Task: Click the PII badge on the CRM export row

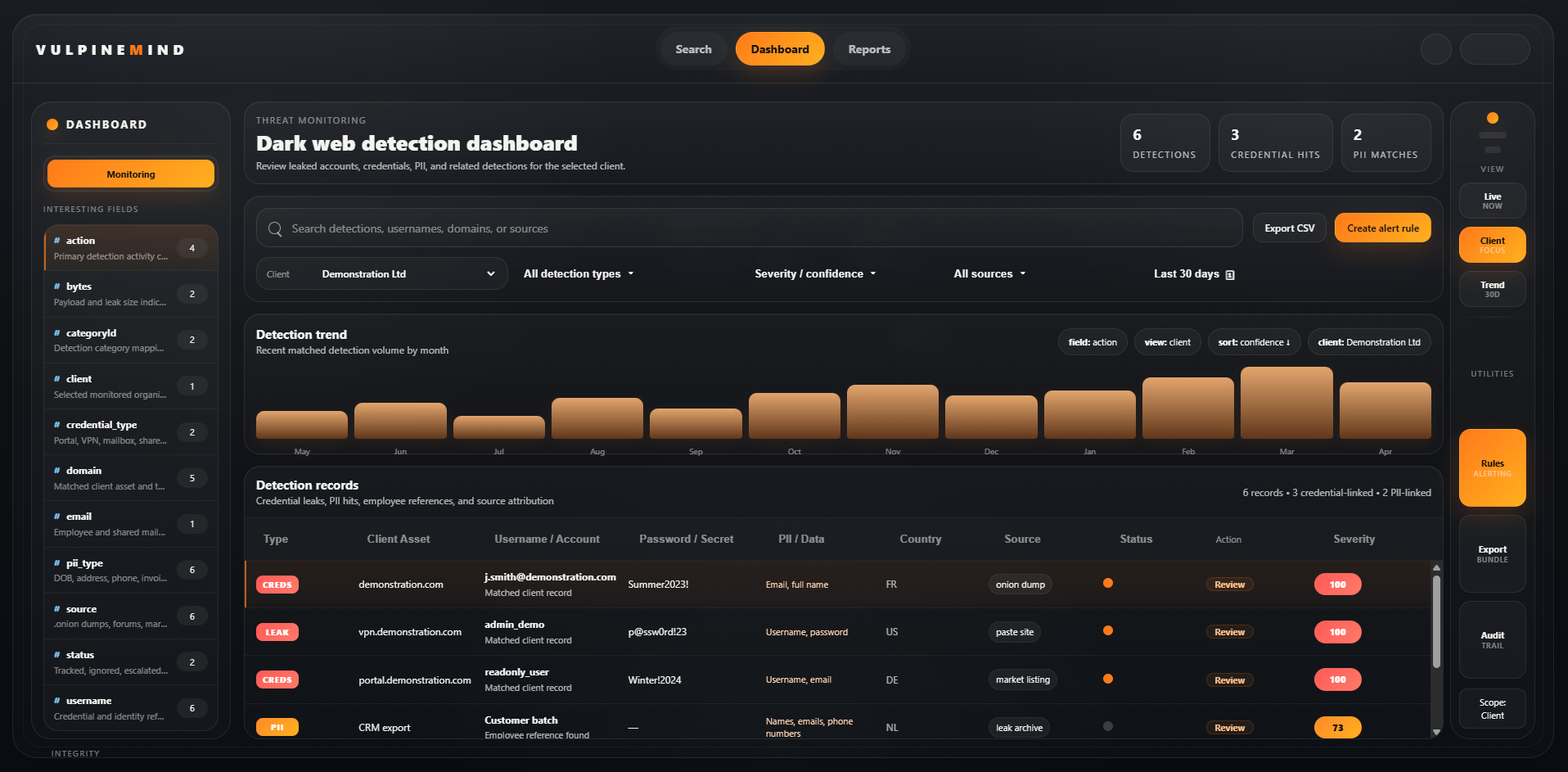Action: pyautogui.click(x=277, y=726)
